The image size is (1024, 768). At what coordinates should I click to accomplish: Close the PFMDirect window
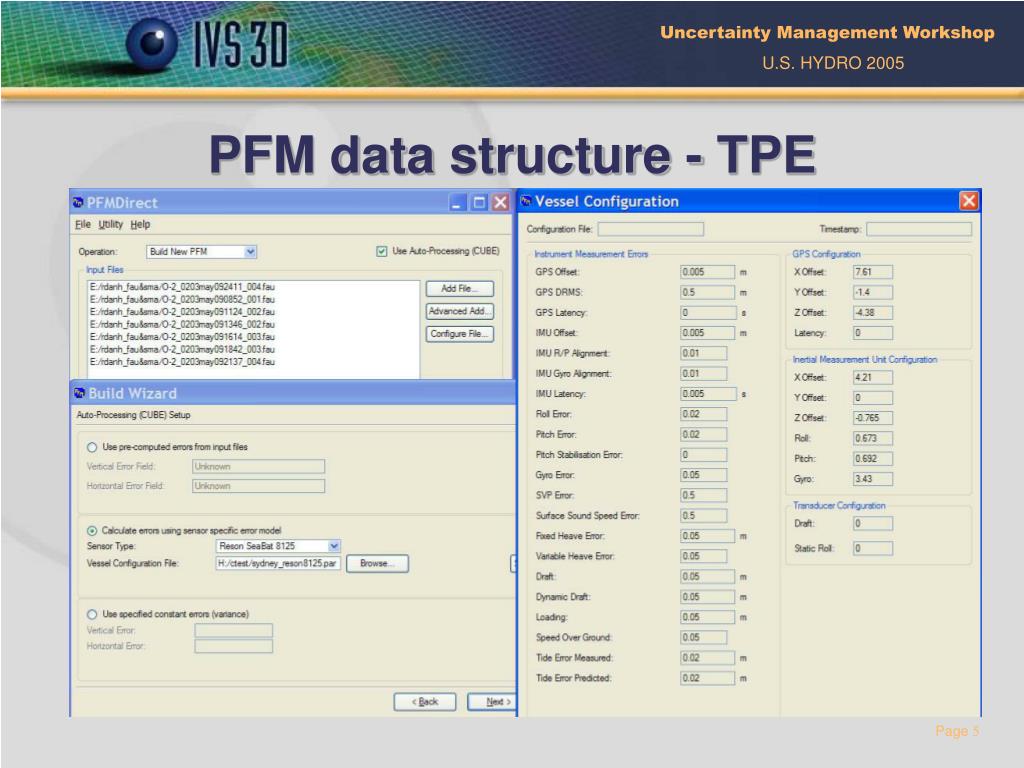(x=501, y=202)
